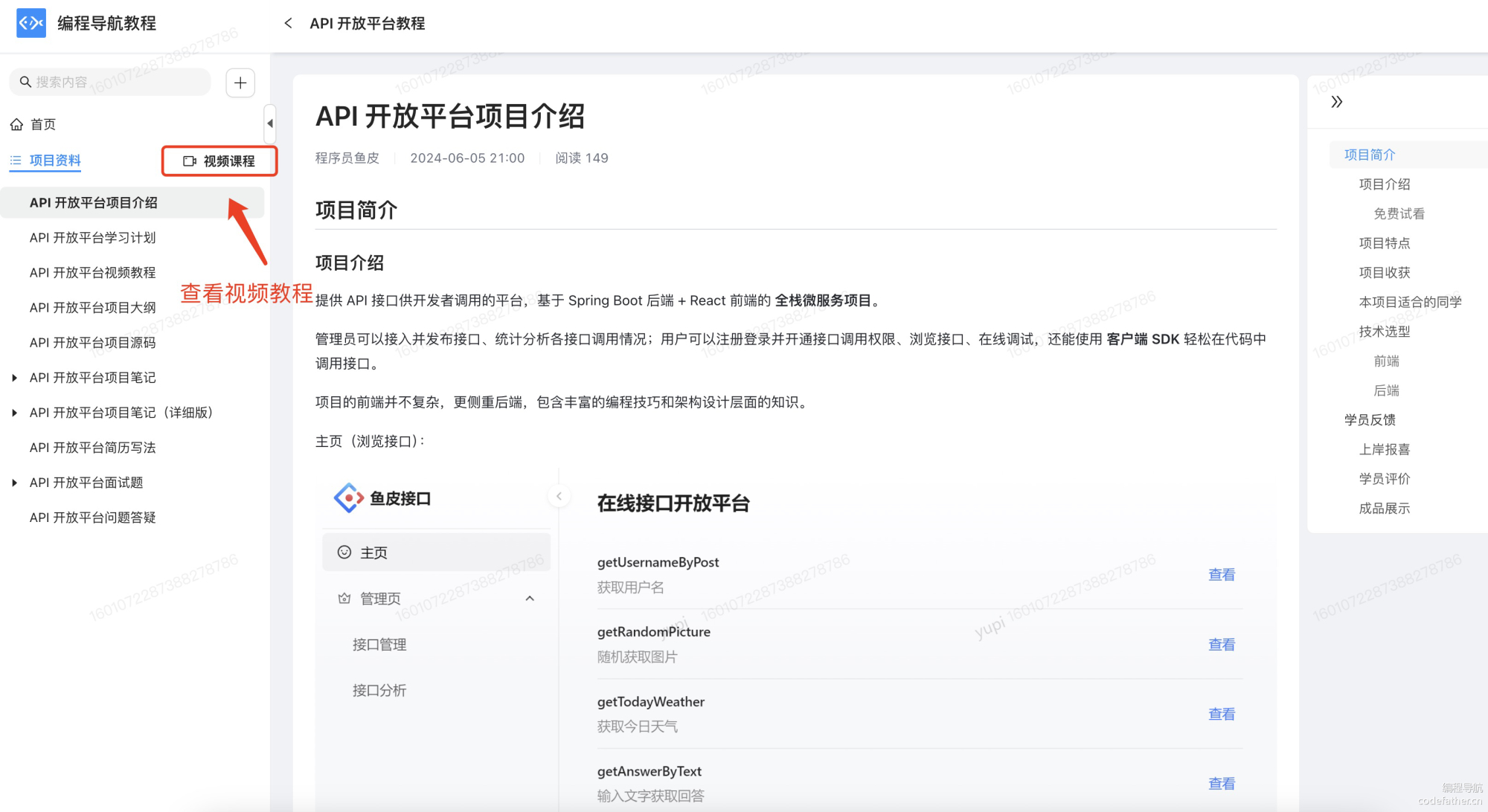Click the 在线接口开放平台 heading
Viewport: 1488px width, 812px height.
tap(673, 503)
